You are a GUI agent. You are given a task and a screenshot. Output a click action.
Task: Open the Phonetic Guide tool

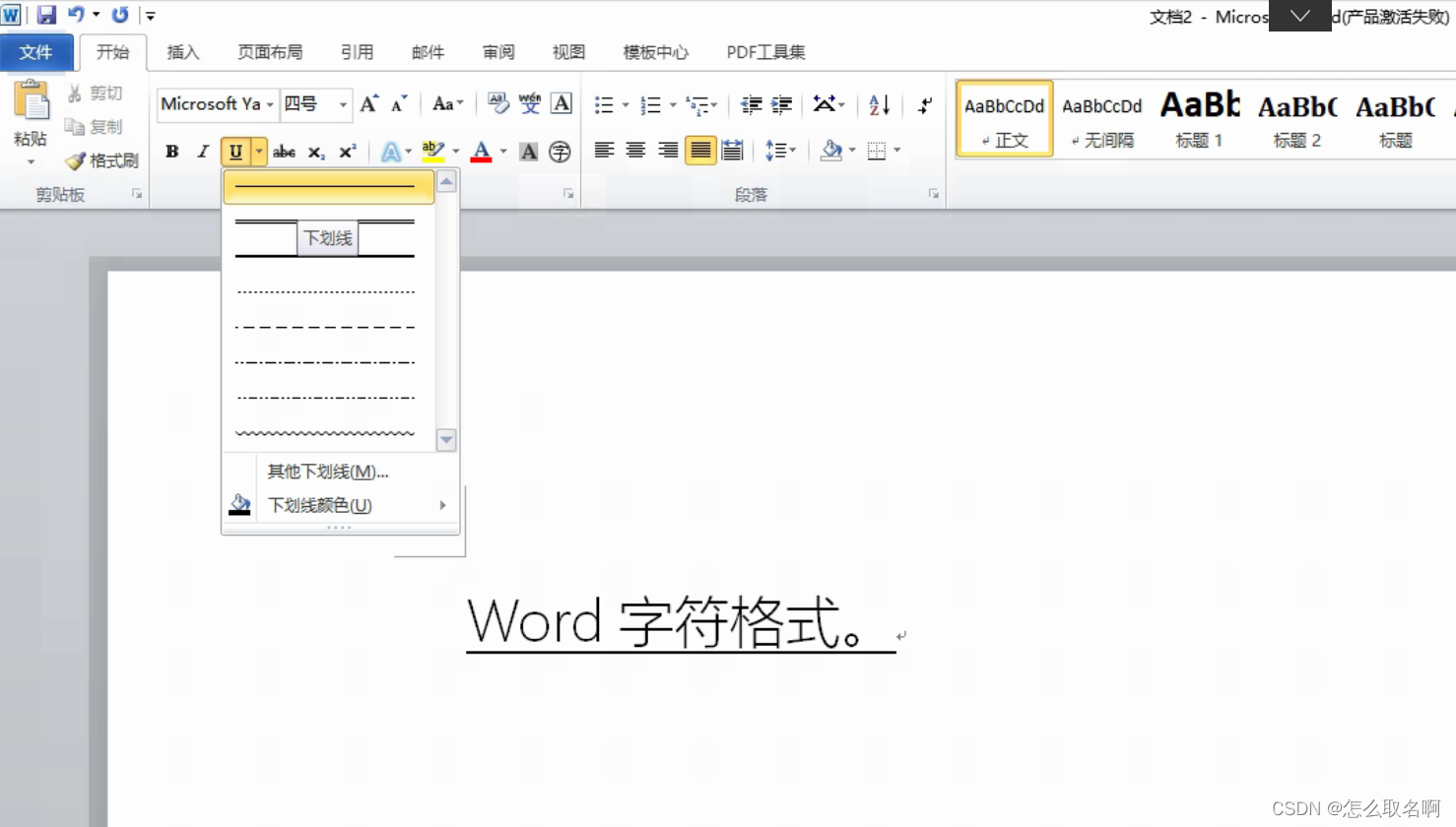530,104
